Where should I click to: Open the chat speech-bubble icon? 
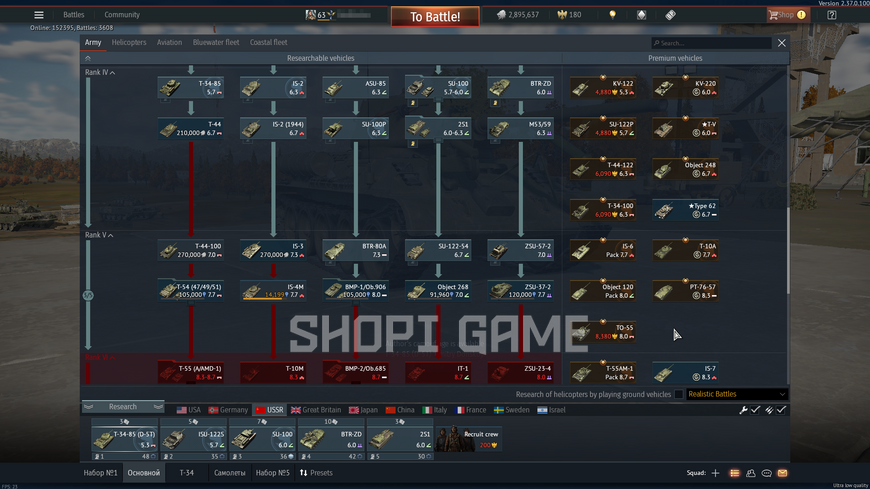pyautogui.click(x=766, y=473)
